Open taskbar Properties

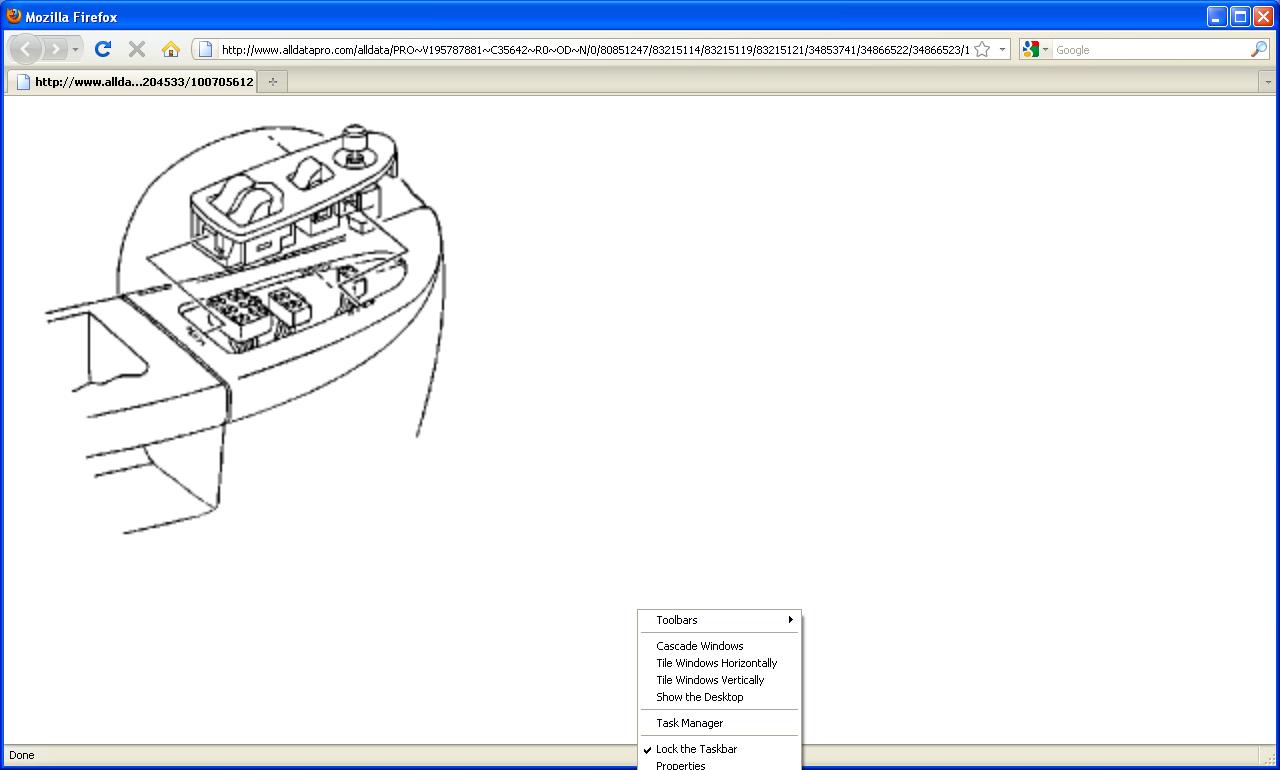click(720, 765)
